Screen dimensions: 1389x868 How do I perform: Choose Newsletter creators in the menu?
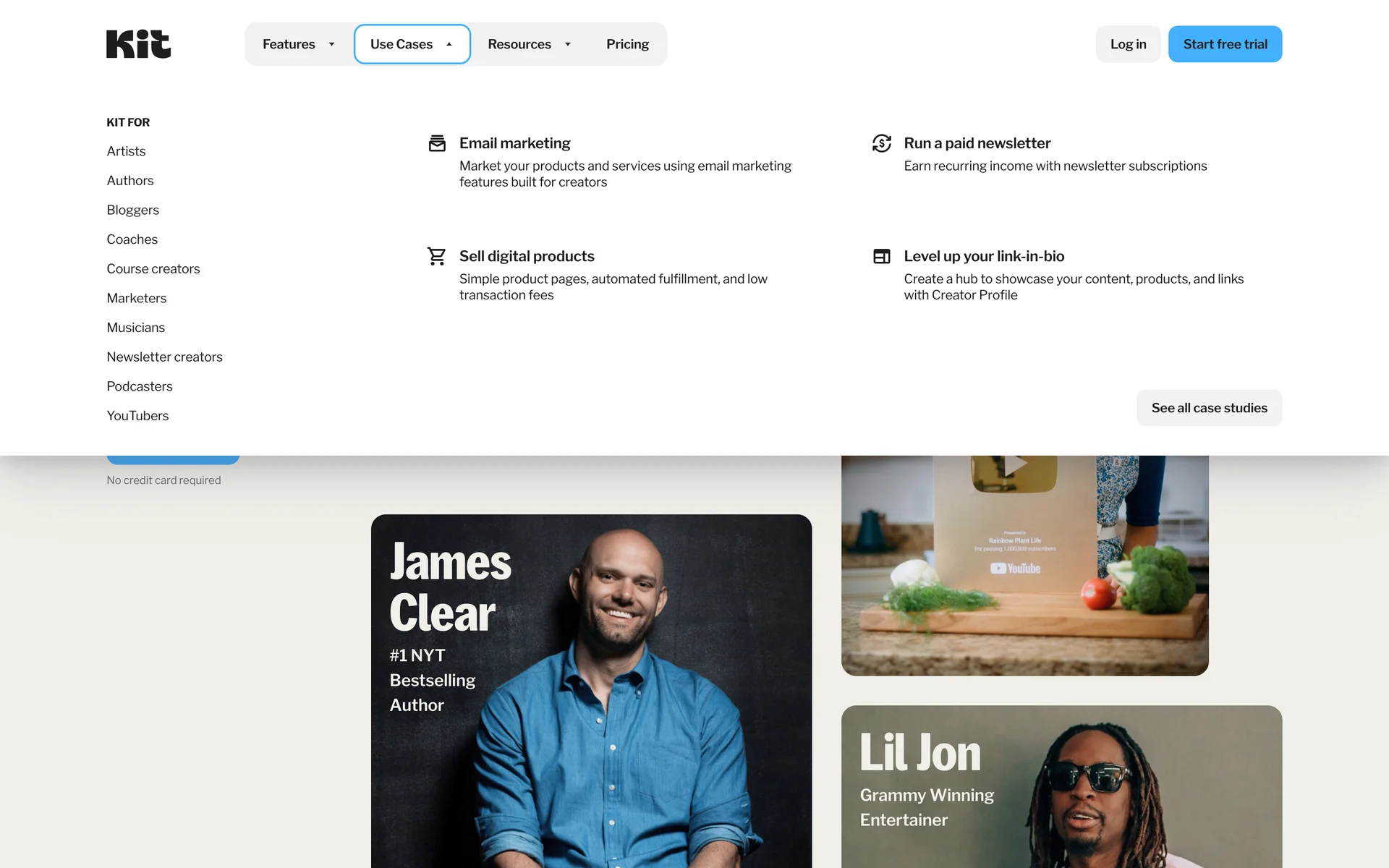[x=164, y=357]
